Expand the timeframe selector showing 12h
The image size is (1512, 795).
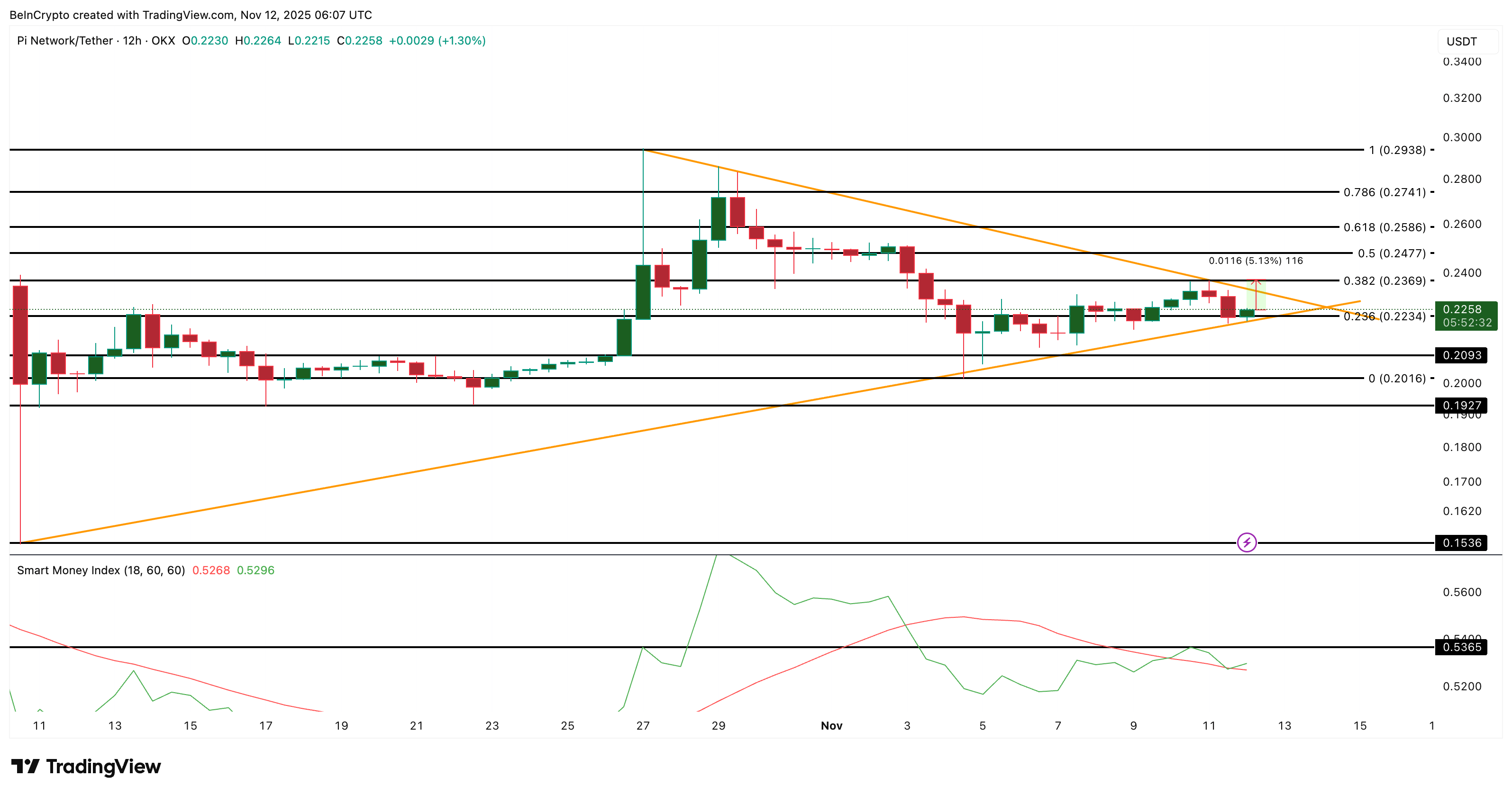click(134, 41)
